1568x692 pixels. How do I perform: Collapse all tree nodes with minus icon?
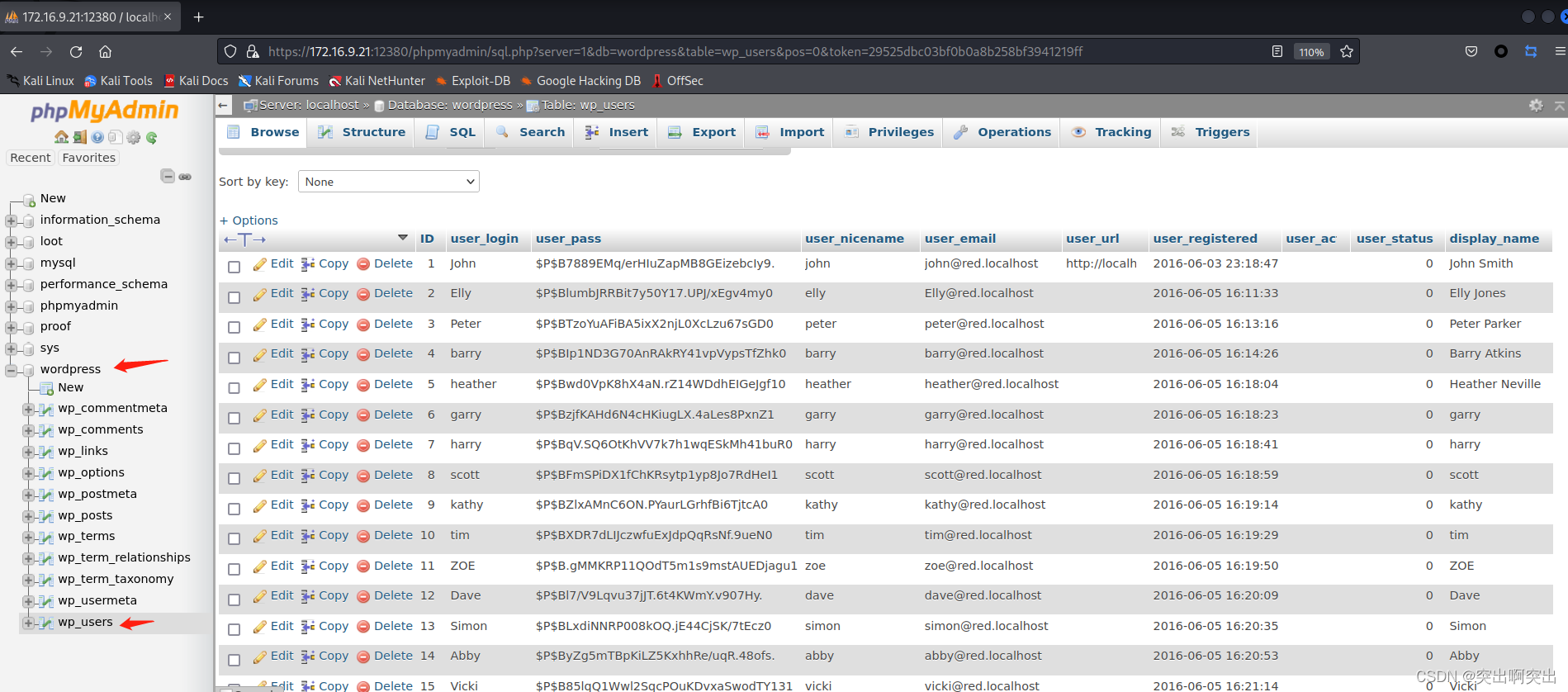(168, 176)
